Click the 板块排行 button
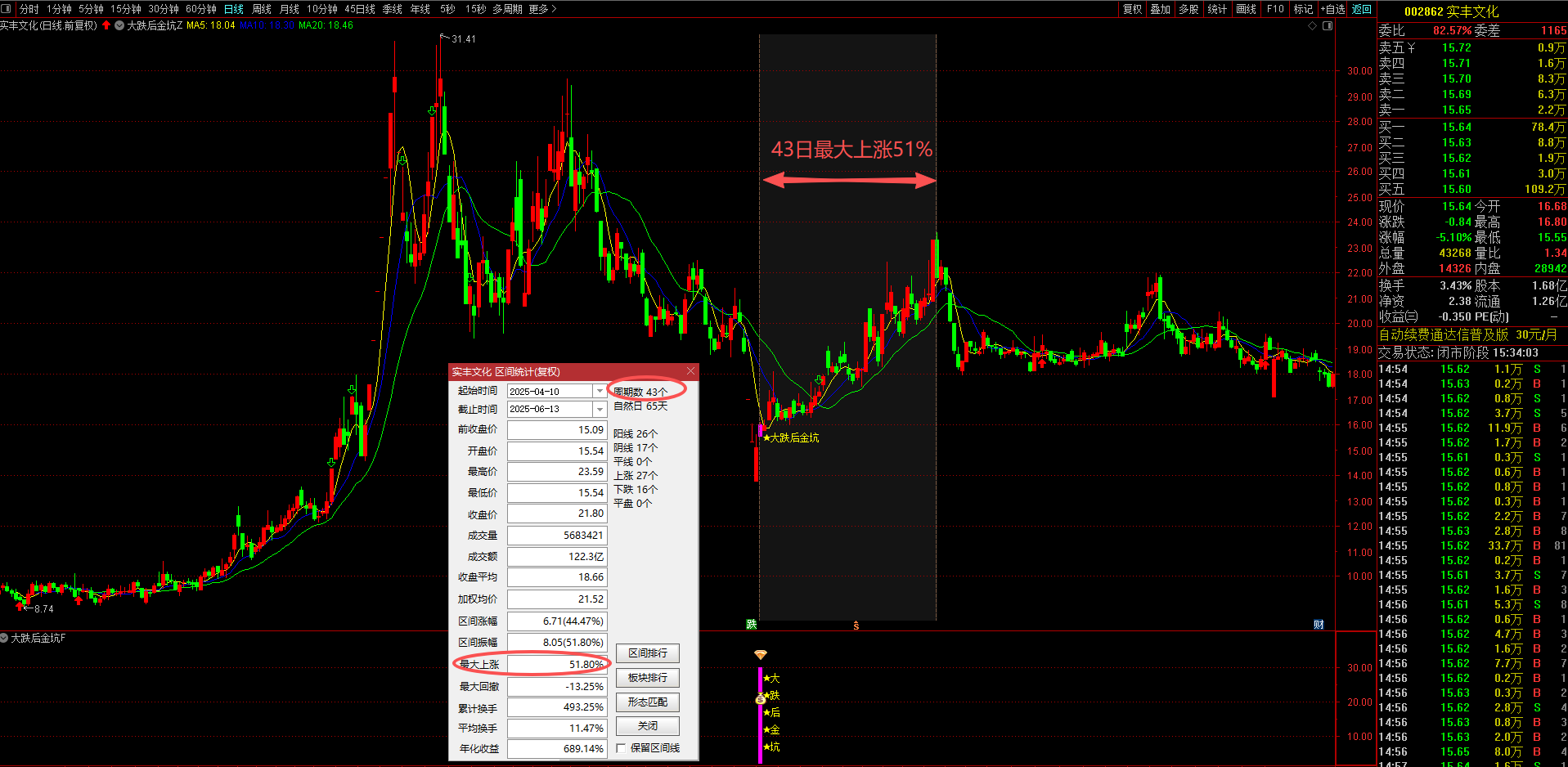 coord(647,678)
